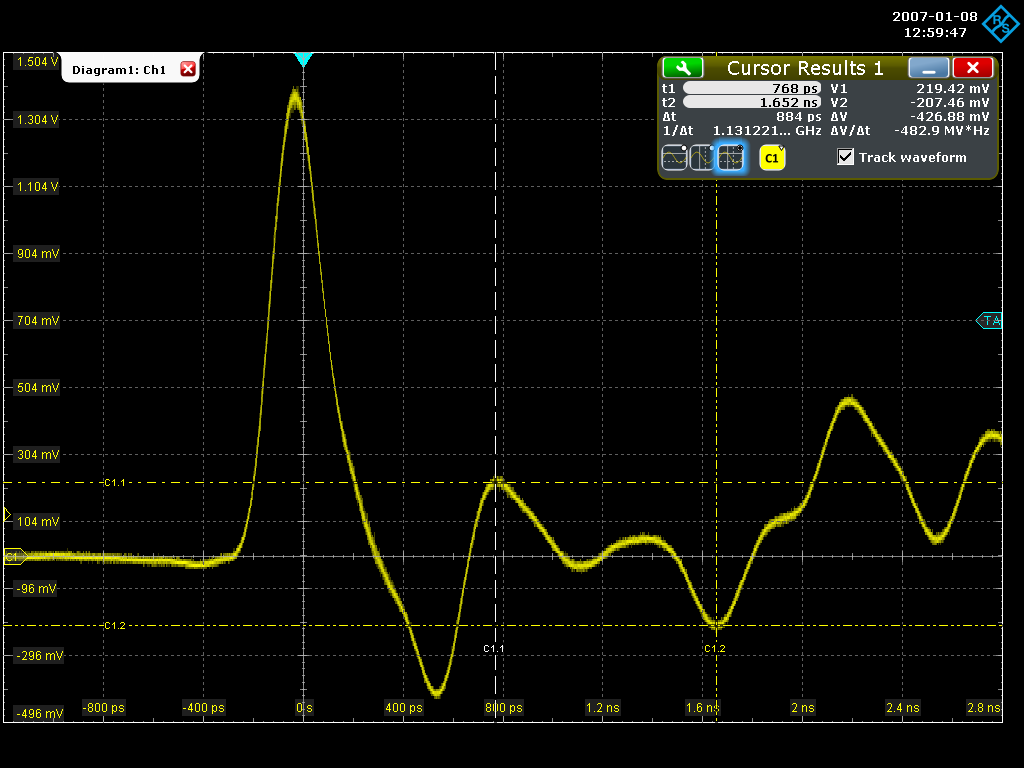Click the 0 s time axis label
The image size is (1024, 768).
[304, 707]
